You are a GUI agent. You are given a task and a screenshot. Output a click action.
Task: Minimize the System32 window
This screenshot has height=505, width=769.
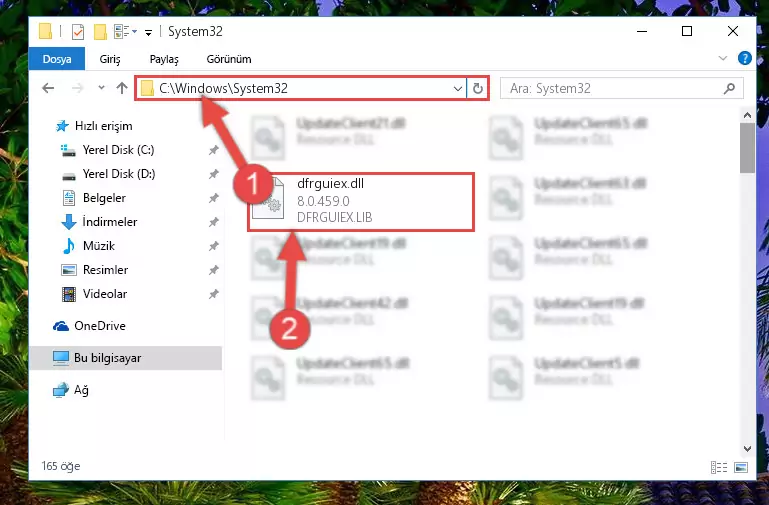tap(641, 31)
